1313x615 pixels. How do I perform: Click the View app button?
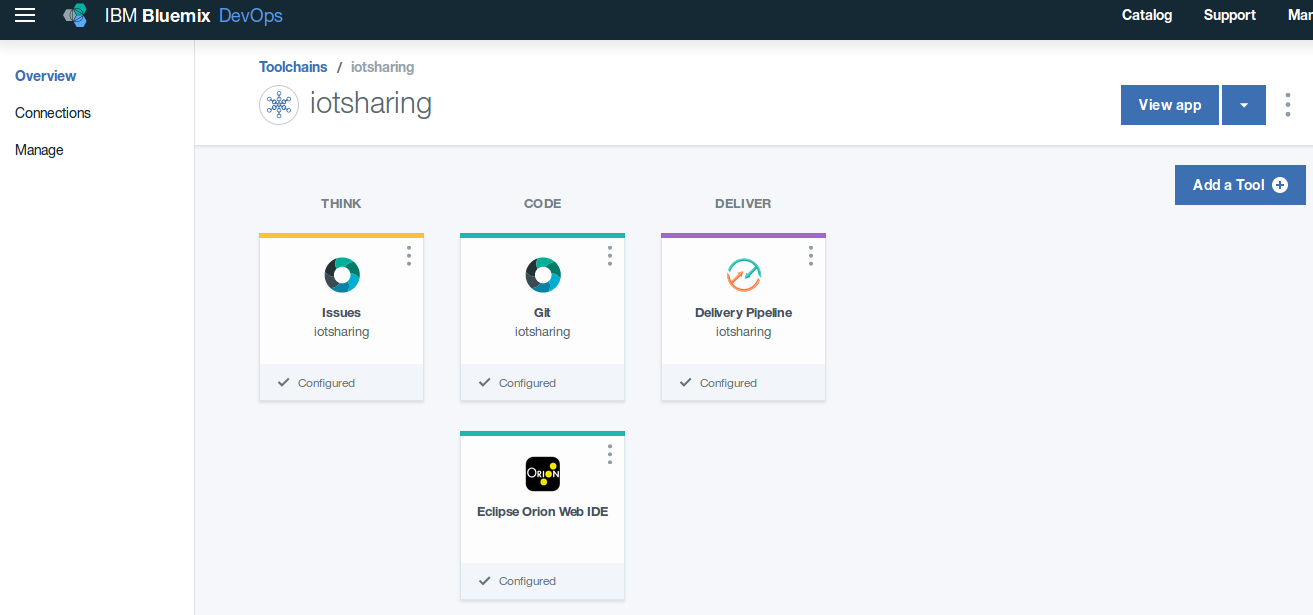pyautogui.click(x=1169, y=104)
